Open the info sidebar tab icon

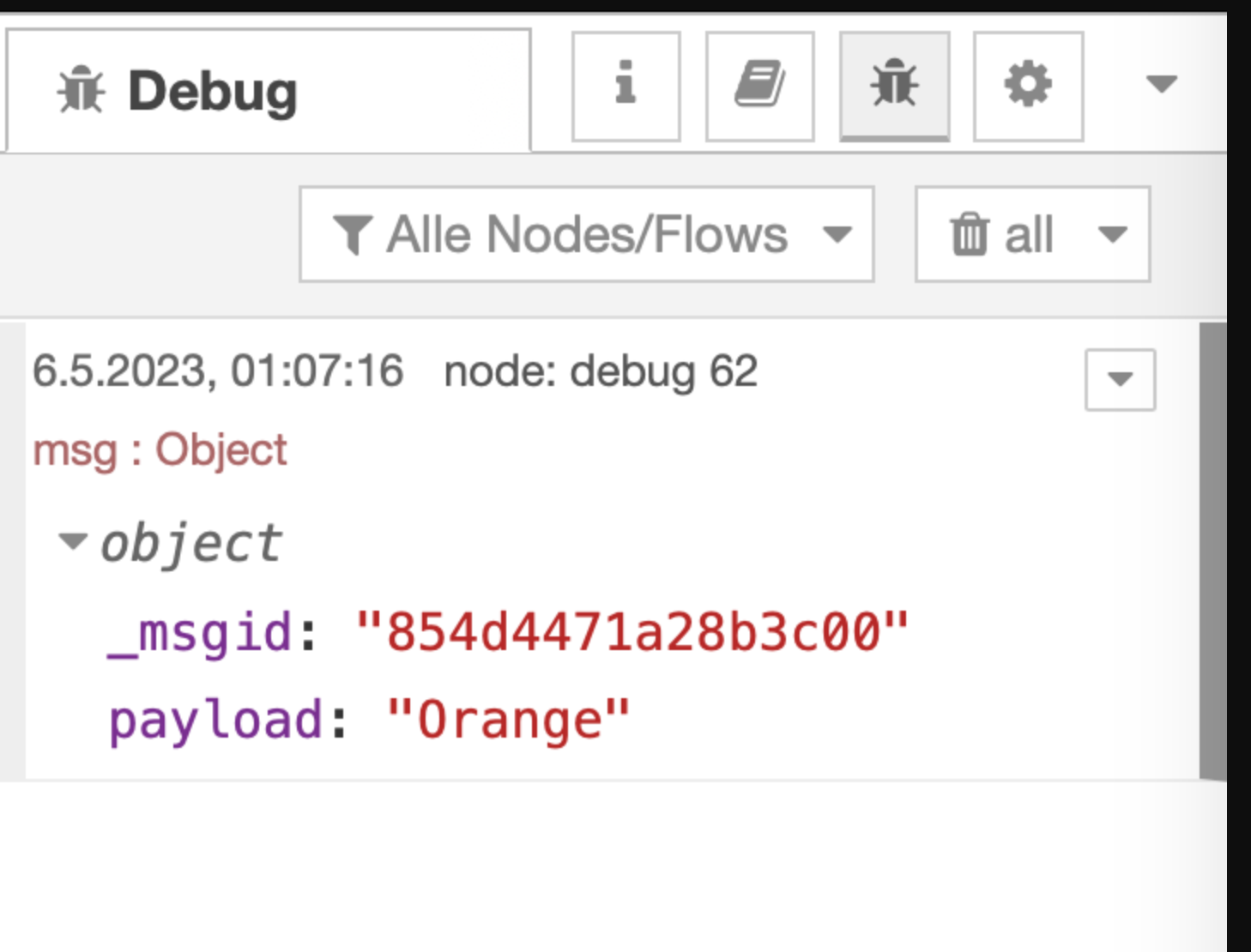click(626, 87)
